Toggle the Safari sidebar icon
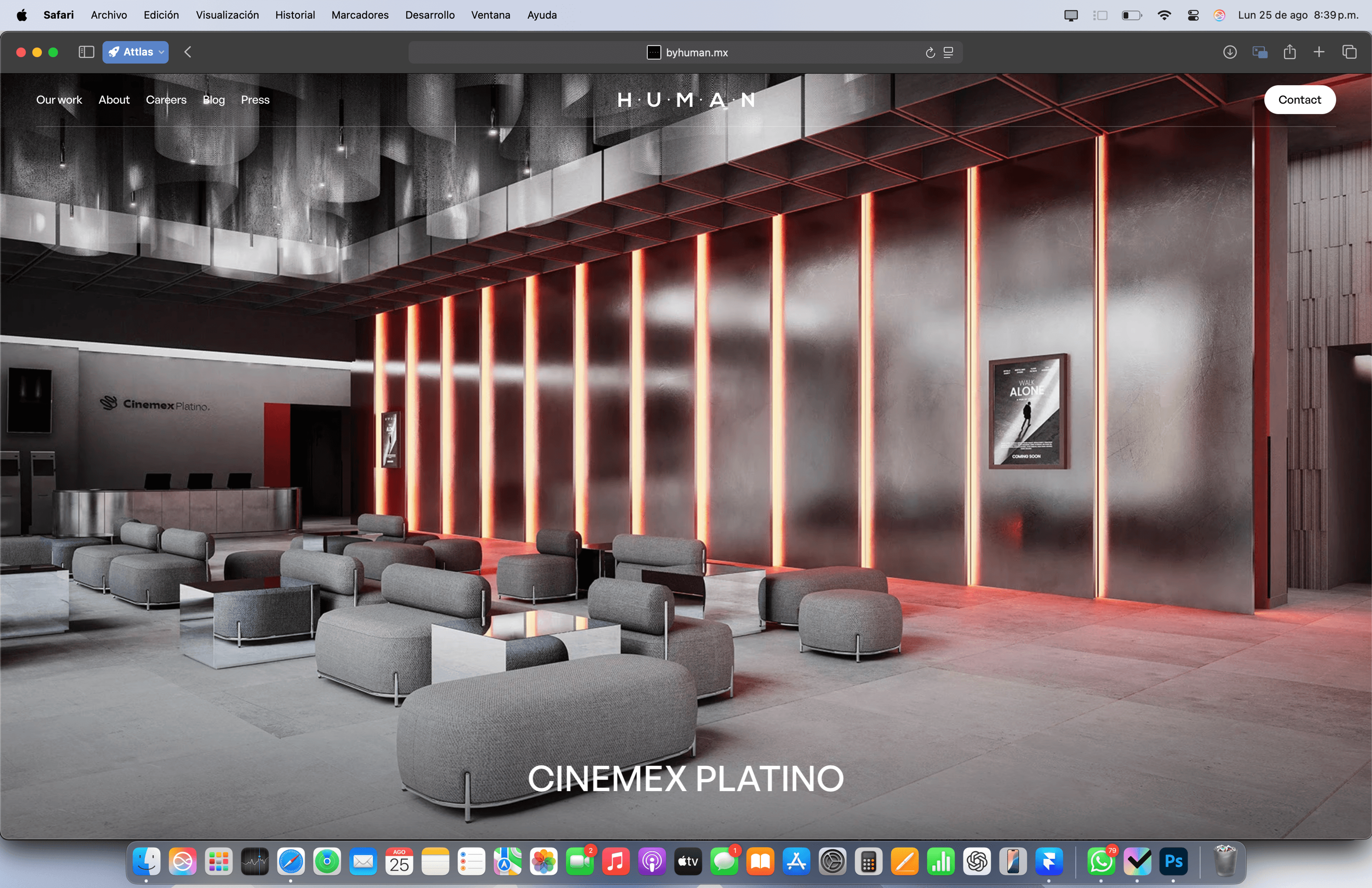This screenshot has height=888, width=1372. point(86,52)
